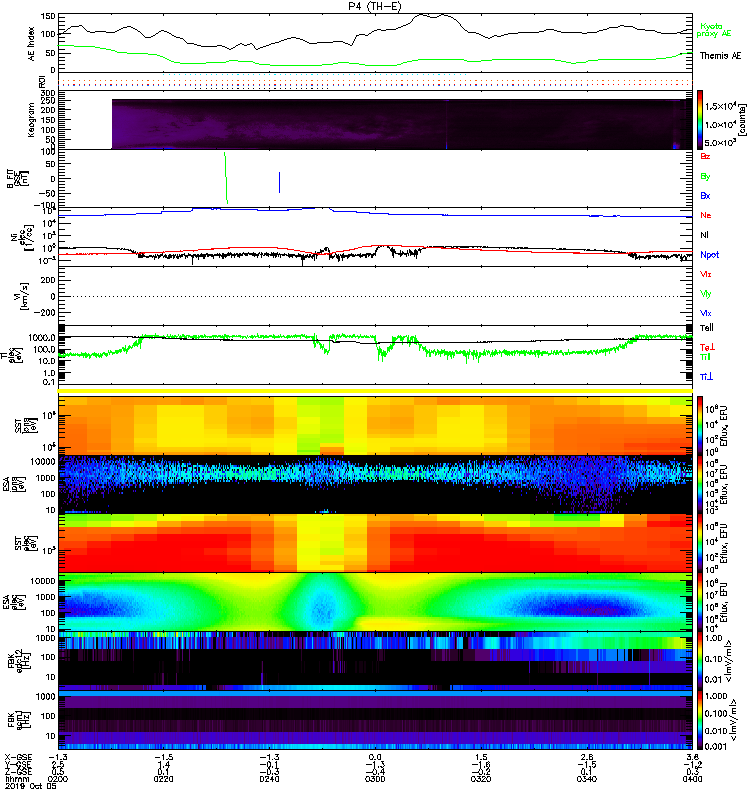Click the '0340' time axis label
This screenshot has height=800, width=750.
tap(586, 779)
